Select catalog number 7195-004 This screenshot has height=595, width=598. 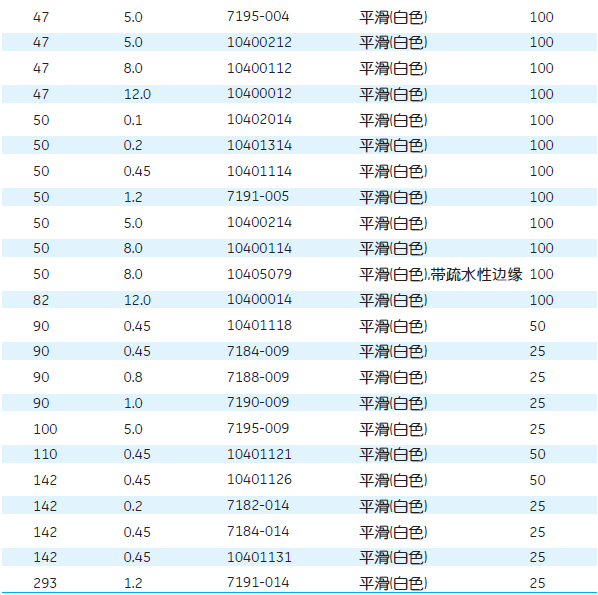click(258, 16)
